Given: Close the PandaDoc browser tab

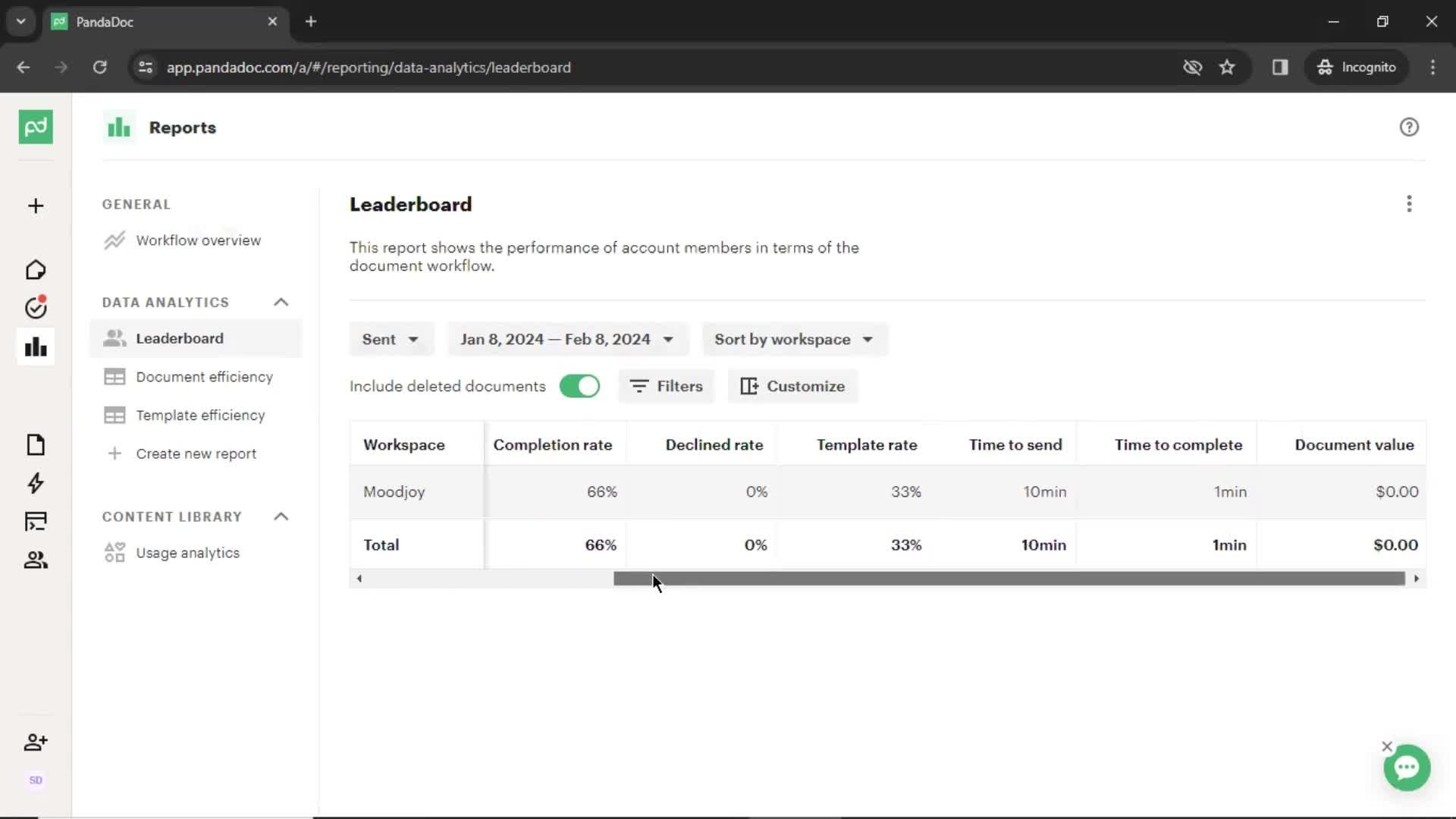Looking at the screenshot, I should [x=272, y=21].
